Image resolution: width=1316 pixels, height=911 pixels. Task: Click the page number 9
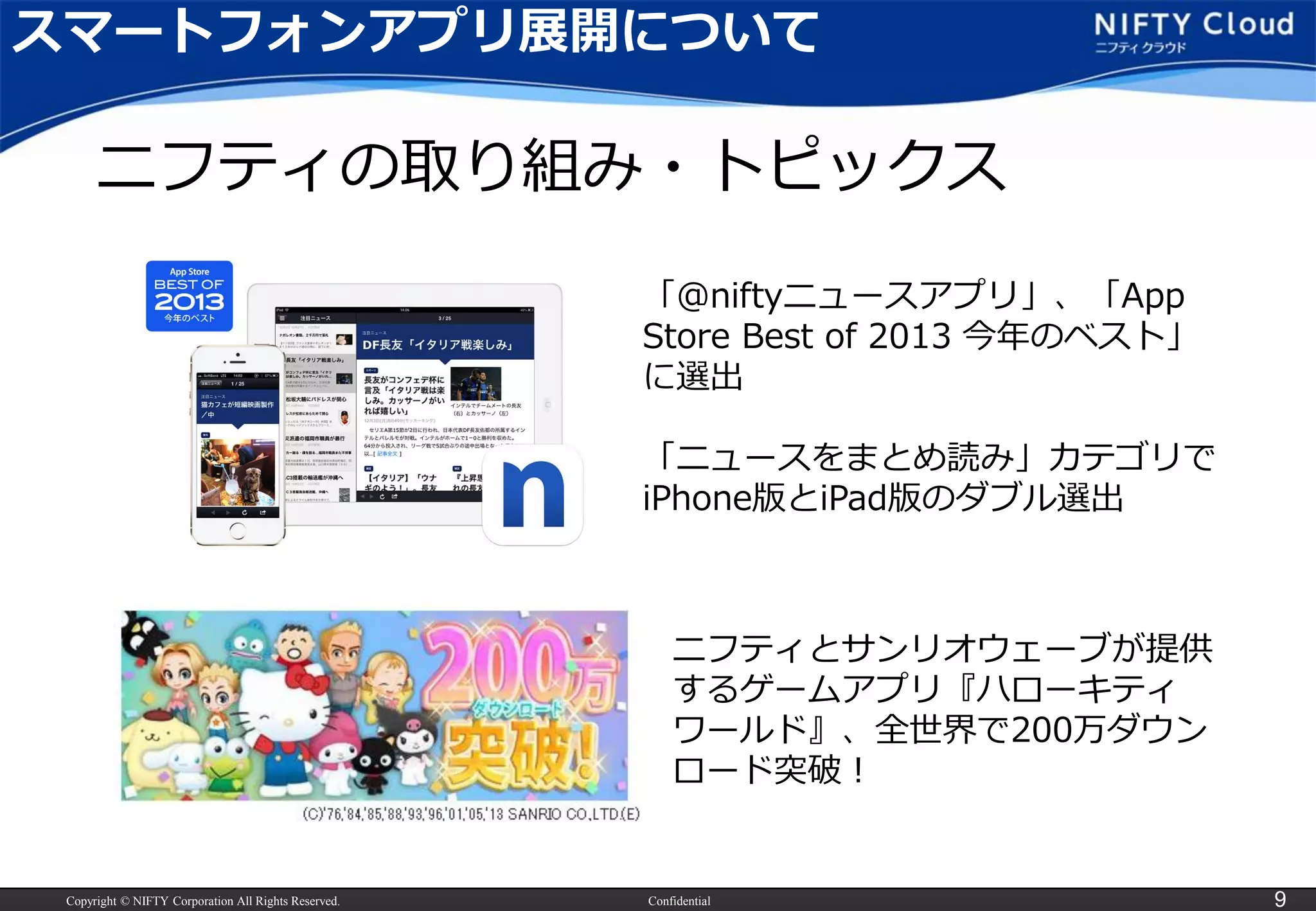[1280, 899]
